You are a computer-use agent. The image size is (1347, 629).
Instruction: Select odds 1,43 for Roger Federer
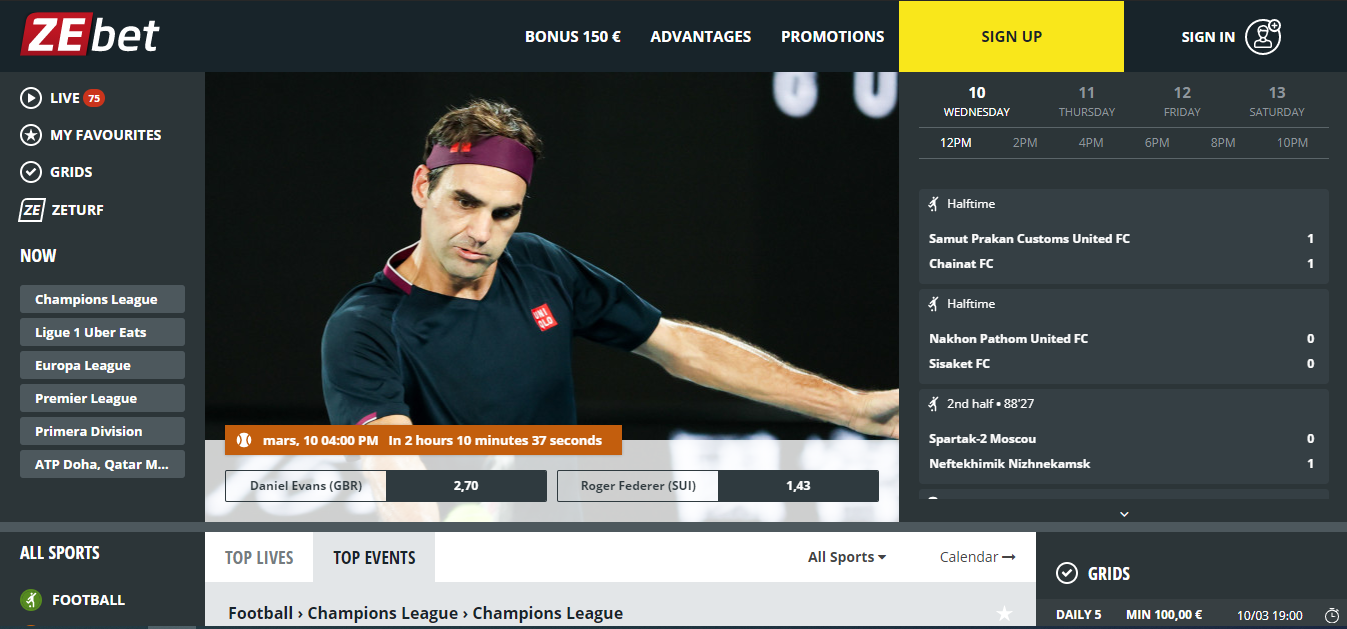798,486
